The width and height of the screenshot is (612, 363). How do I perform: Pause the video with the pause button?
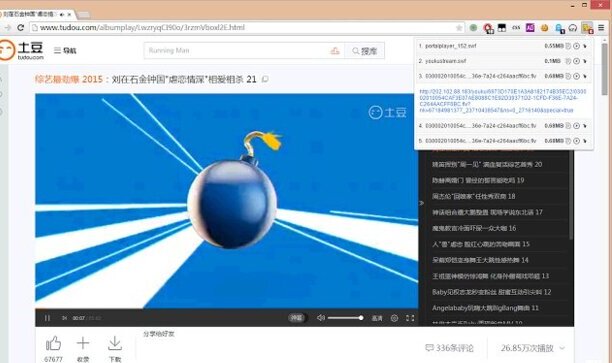47,318
